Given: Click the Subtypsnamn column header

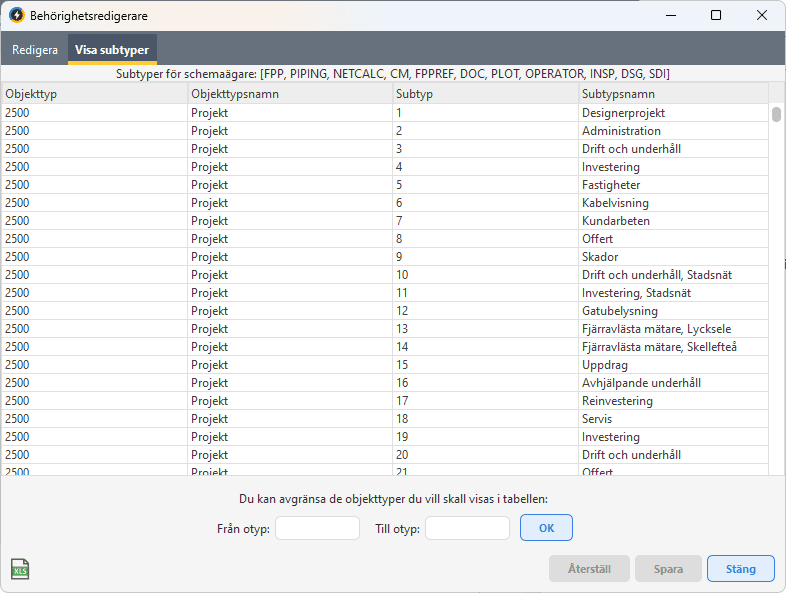Looking at the screenshot, I should [x=672, y=93].
